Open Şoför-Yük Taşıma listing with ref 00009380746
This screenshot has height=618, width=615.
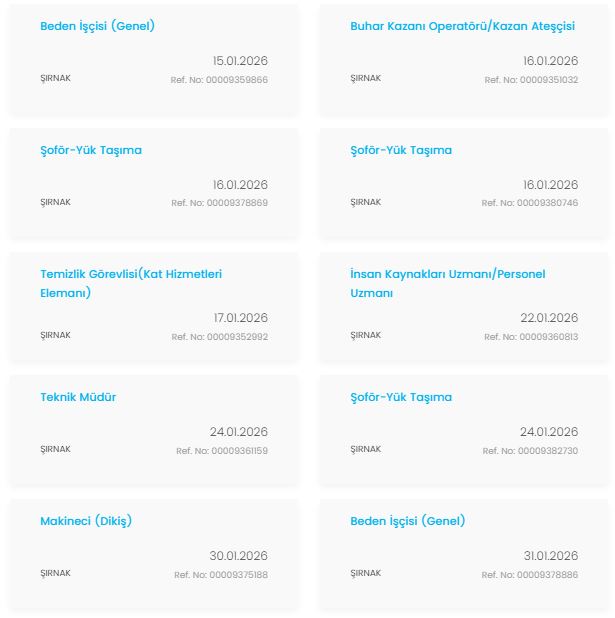[x=401, y=150]
